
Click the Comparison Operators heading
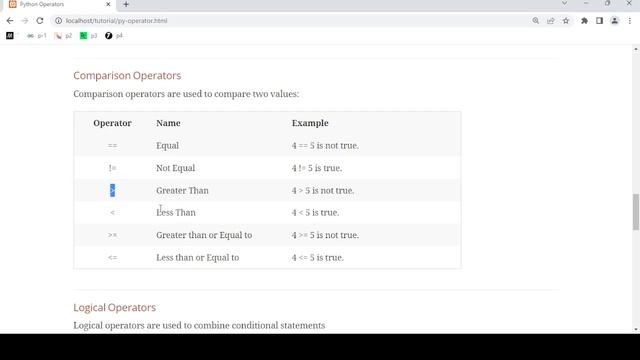point(127,76)
